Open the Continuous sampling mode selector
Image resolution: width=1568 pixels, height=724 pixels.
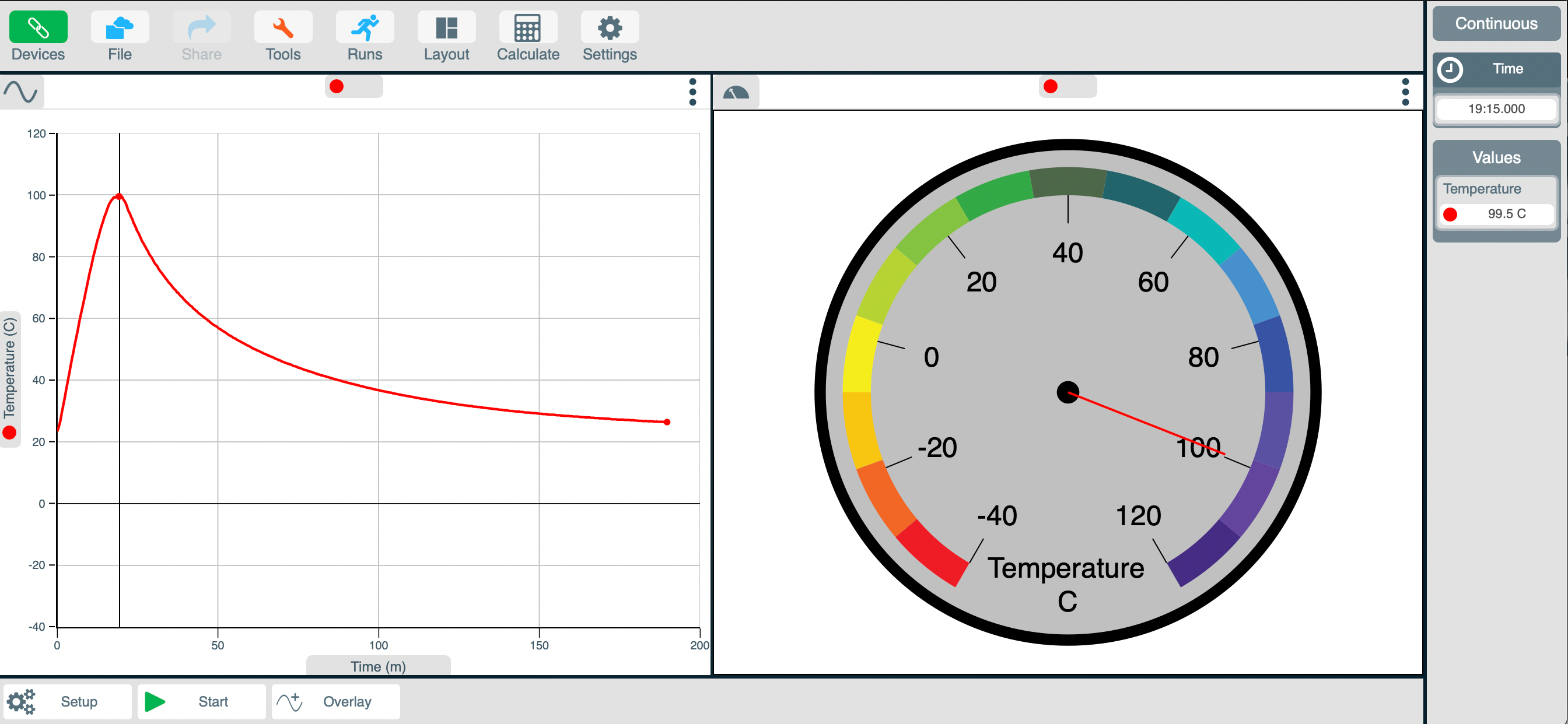click(x=1496, y=24)
